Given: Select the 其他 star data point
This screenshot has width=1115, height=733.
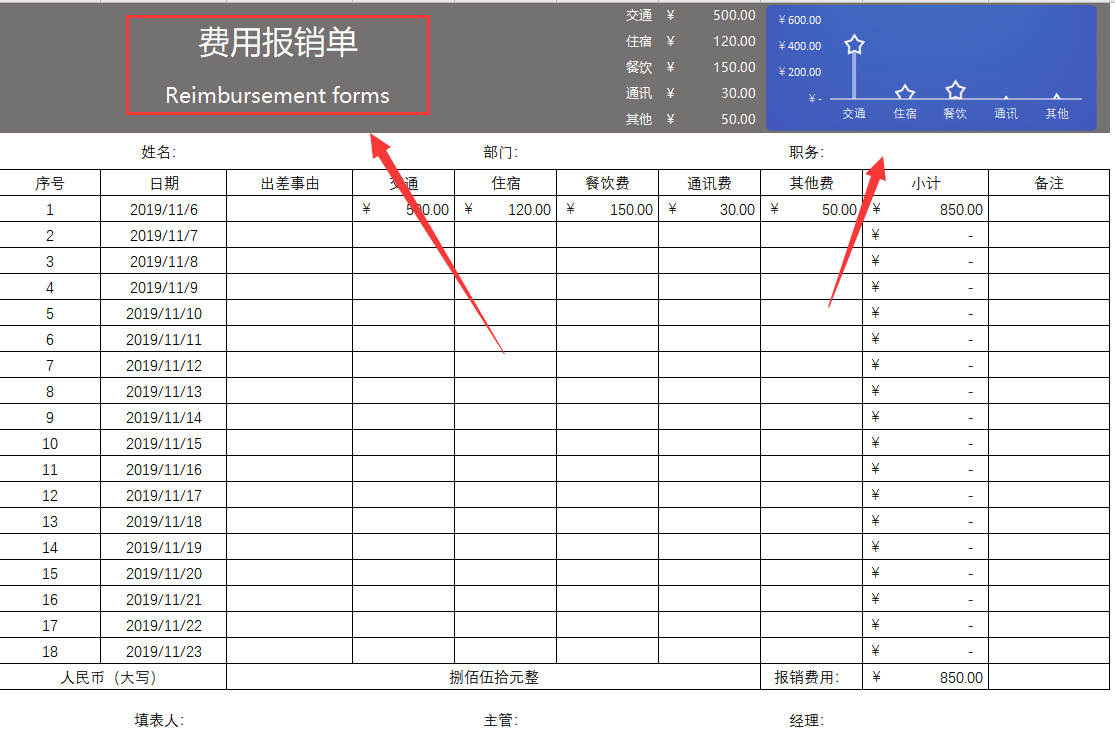Looking at the screenshot, I should click(x=1056, y=98).
